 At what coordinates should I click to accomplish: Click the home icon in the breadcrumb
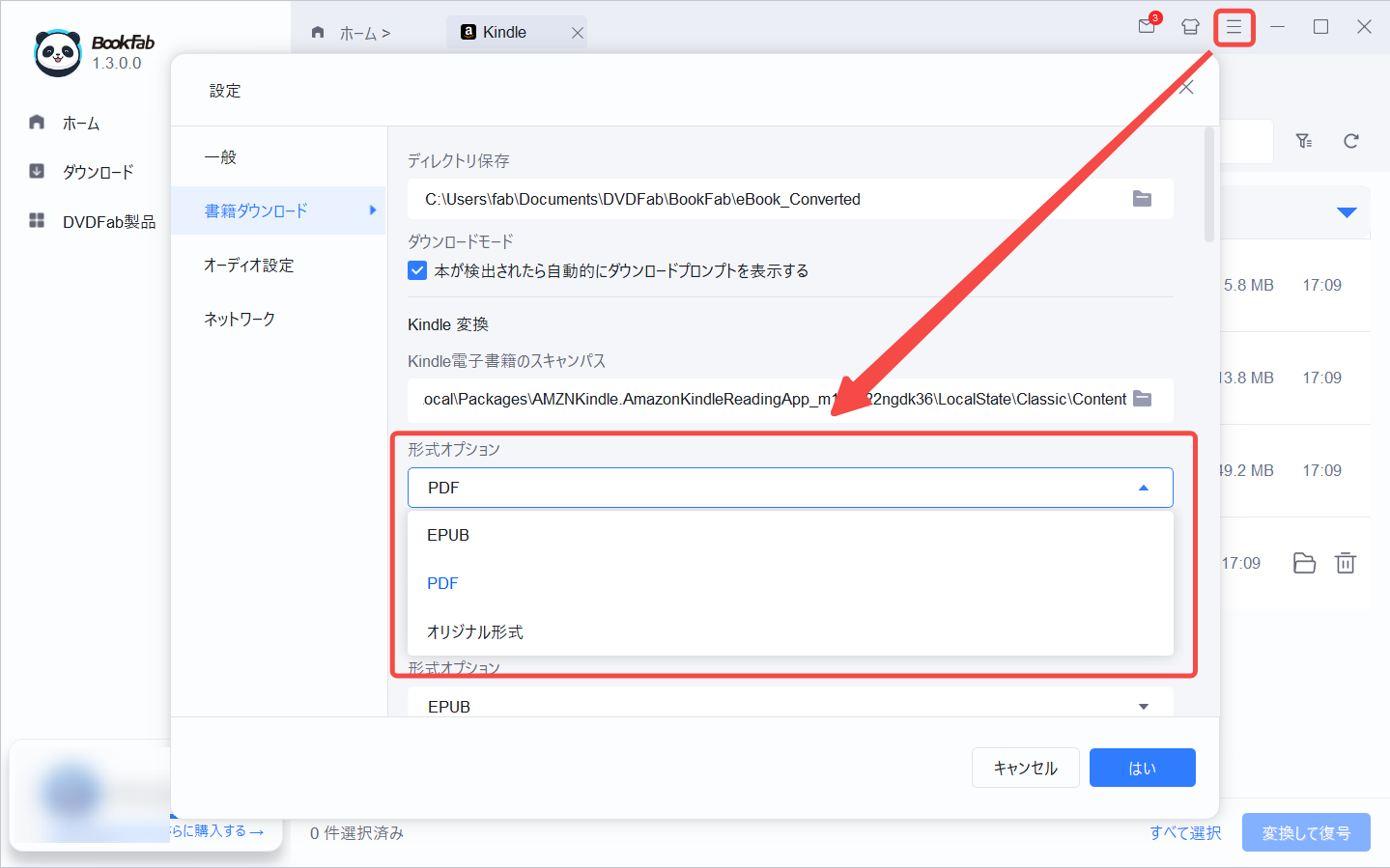(x=318, y=32)
